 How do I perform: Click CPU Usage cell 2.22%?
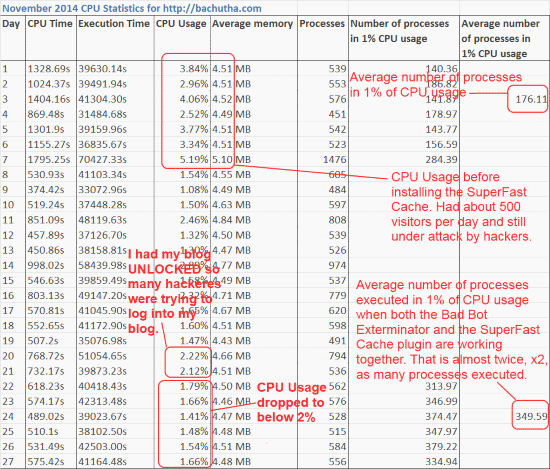click(194, 356)
